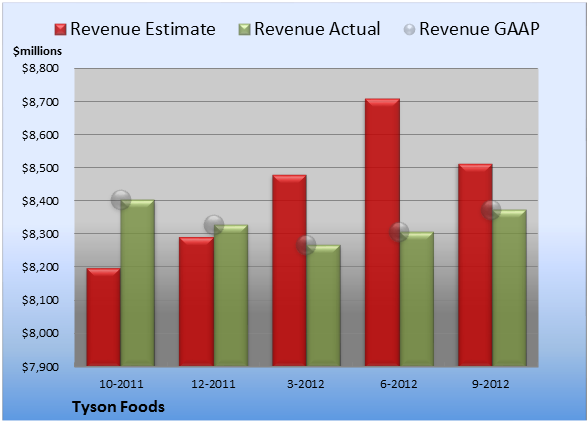Viewport: 588px width, 422px height.
Task: Click the Tyson Foods chart title
Action: tap(118, 407)
